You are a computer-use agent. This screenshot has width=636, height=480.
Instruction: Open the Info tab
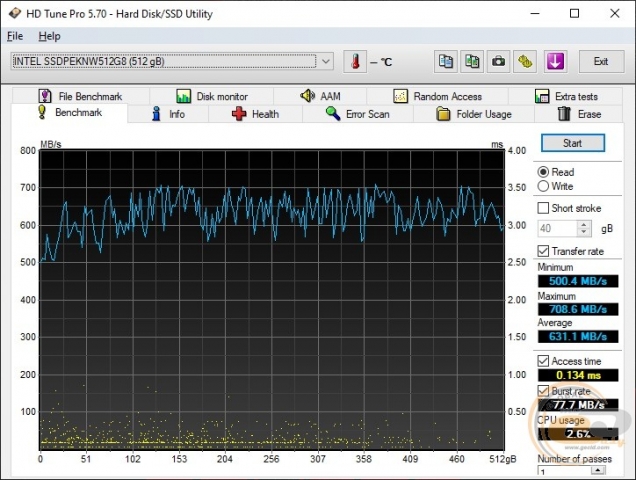click(x=168, y=114)
